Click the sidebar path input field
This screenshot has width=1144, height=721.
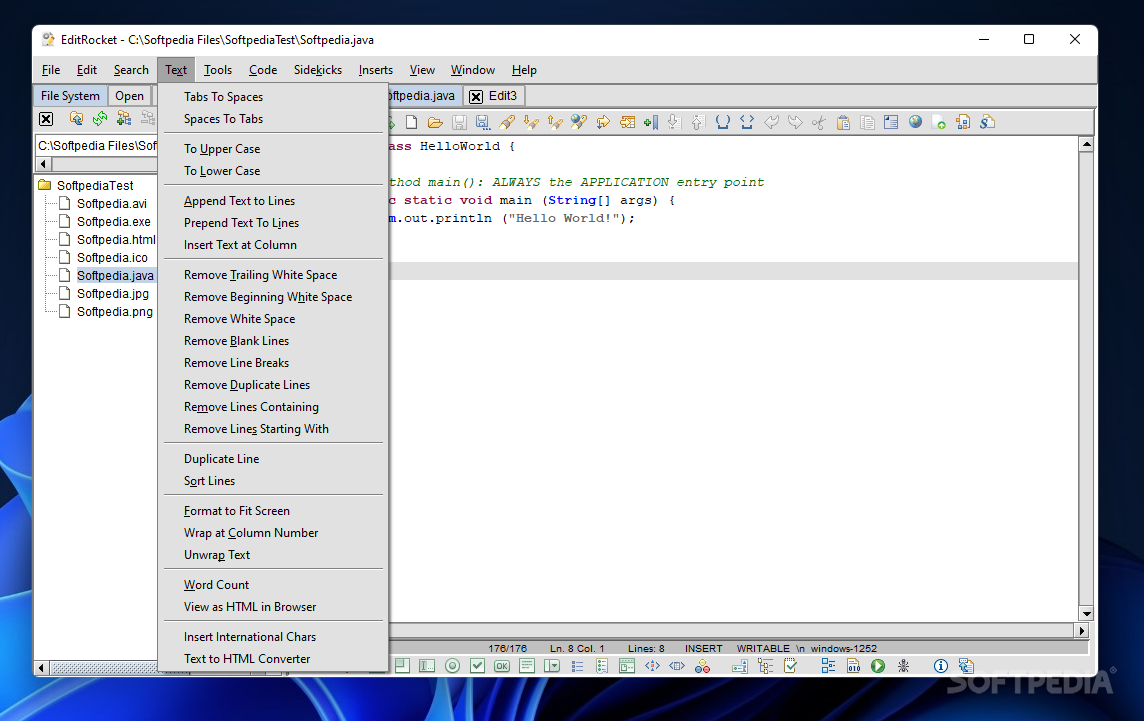coord(96,145)
